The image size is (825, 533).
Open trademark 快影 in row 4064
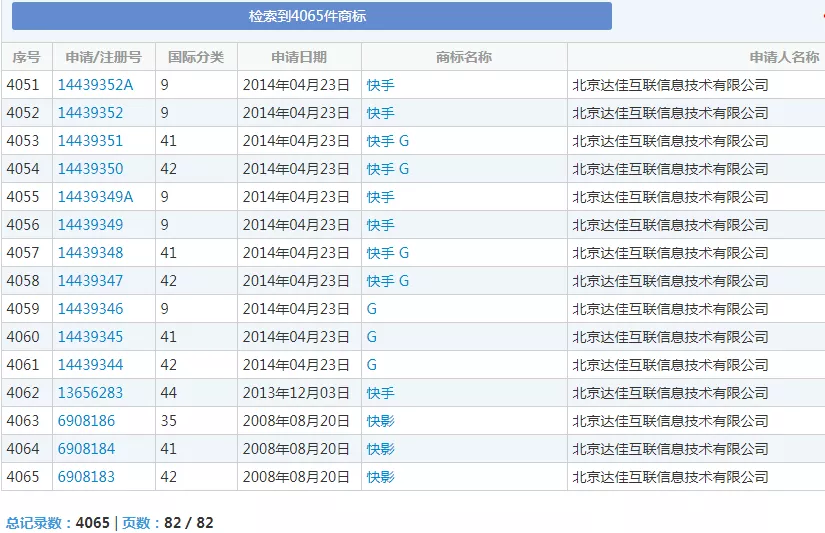click(x=380, y=448)
